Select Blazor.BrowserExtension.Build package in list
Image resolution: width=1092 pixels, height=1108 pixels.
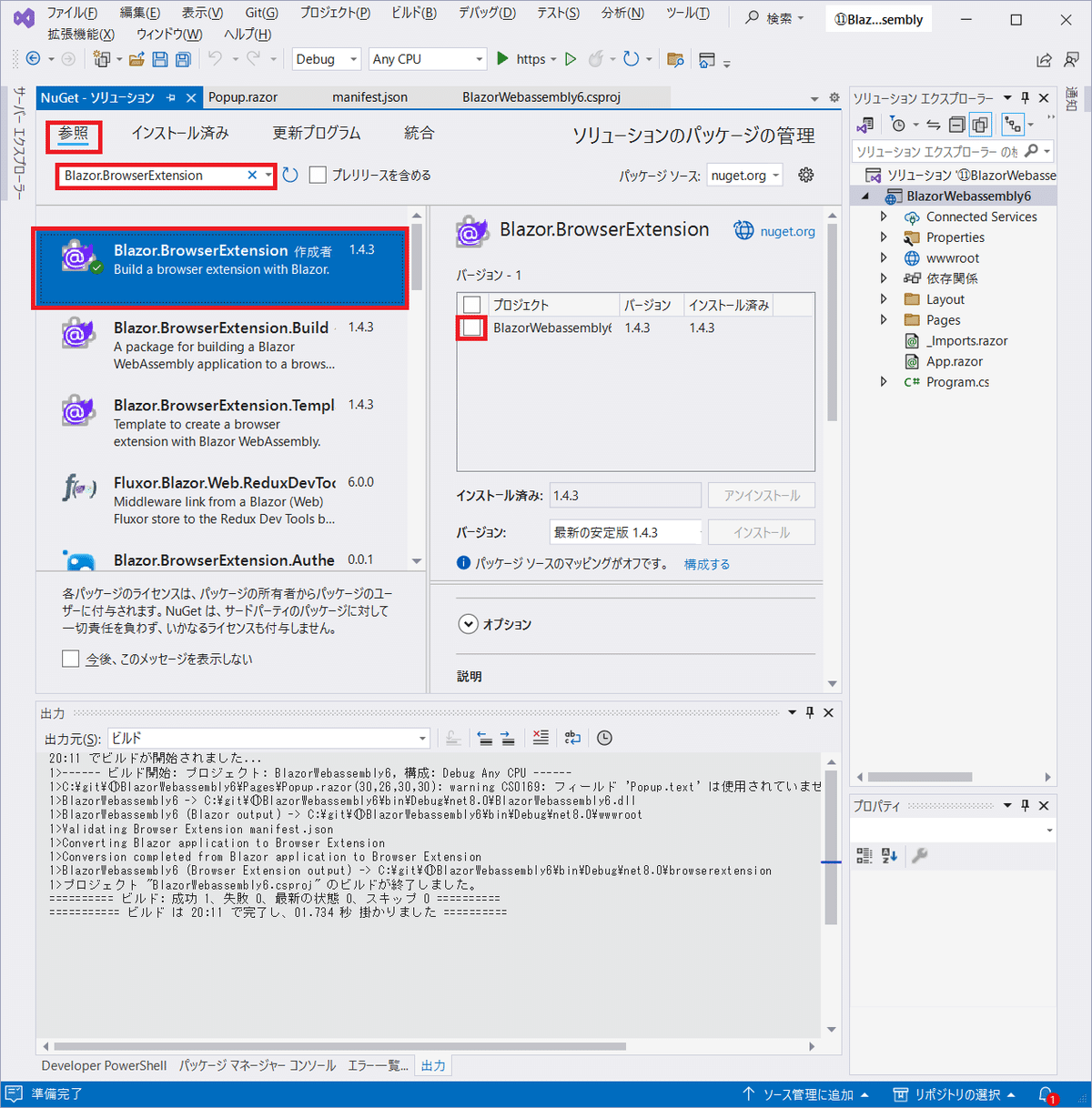click(x=222, y=346)
